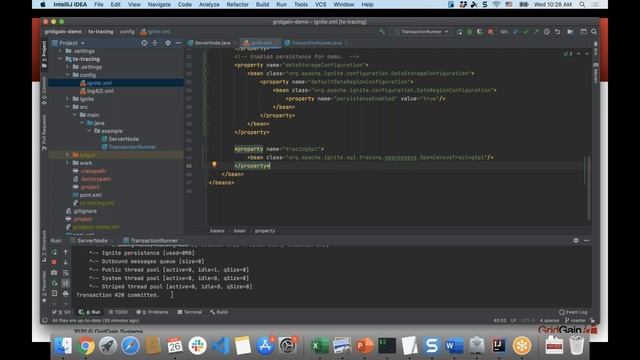
Task: Click the Git commit checkmark icon
Action: point(526,31)
